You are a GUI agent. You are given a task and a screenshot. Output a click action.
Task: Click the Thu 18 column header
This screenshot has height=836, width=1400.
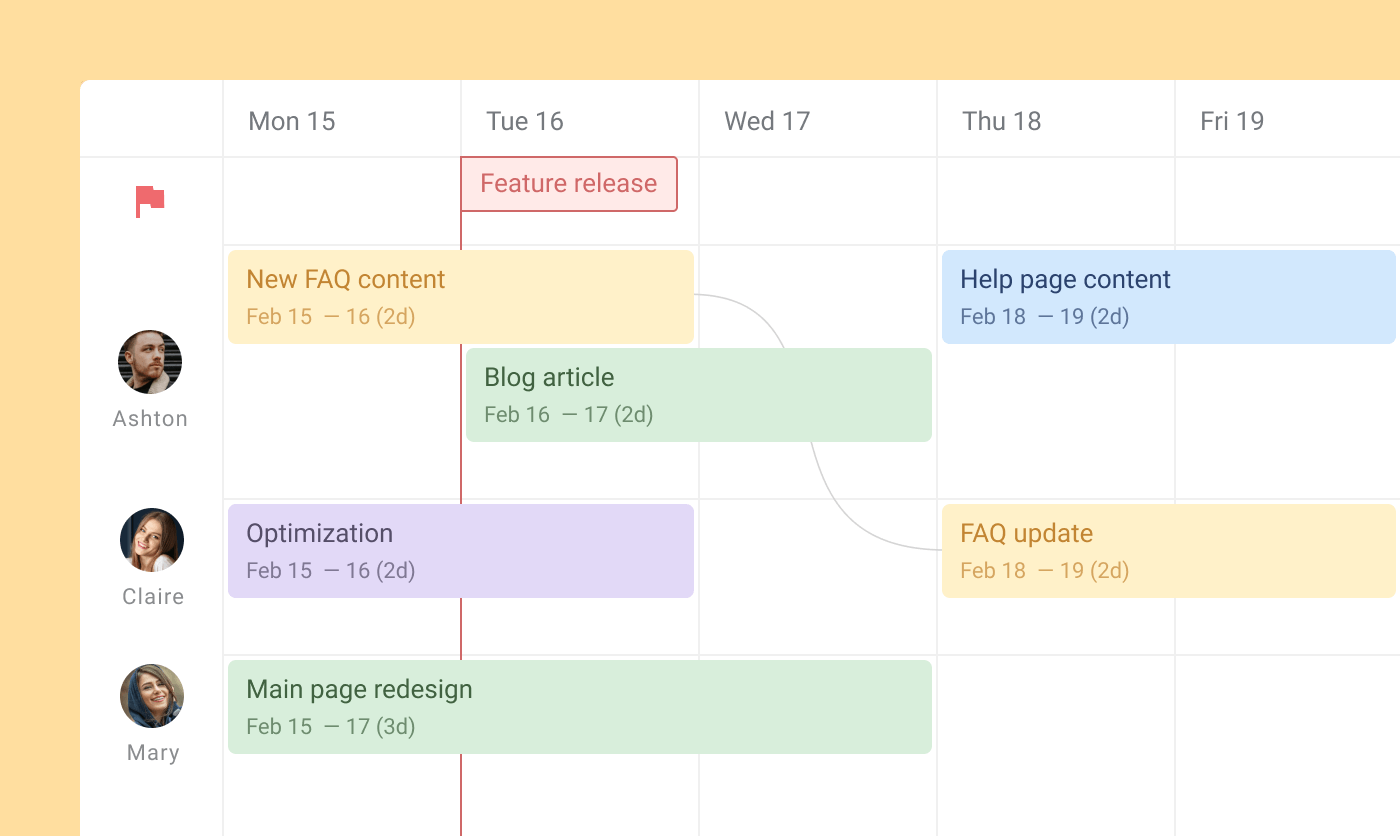tap(1001, 120)
